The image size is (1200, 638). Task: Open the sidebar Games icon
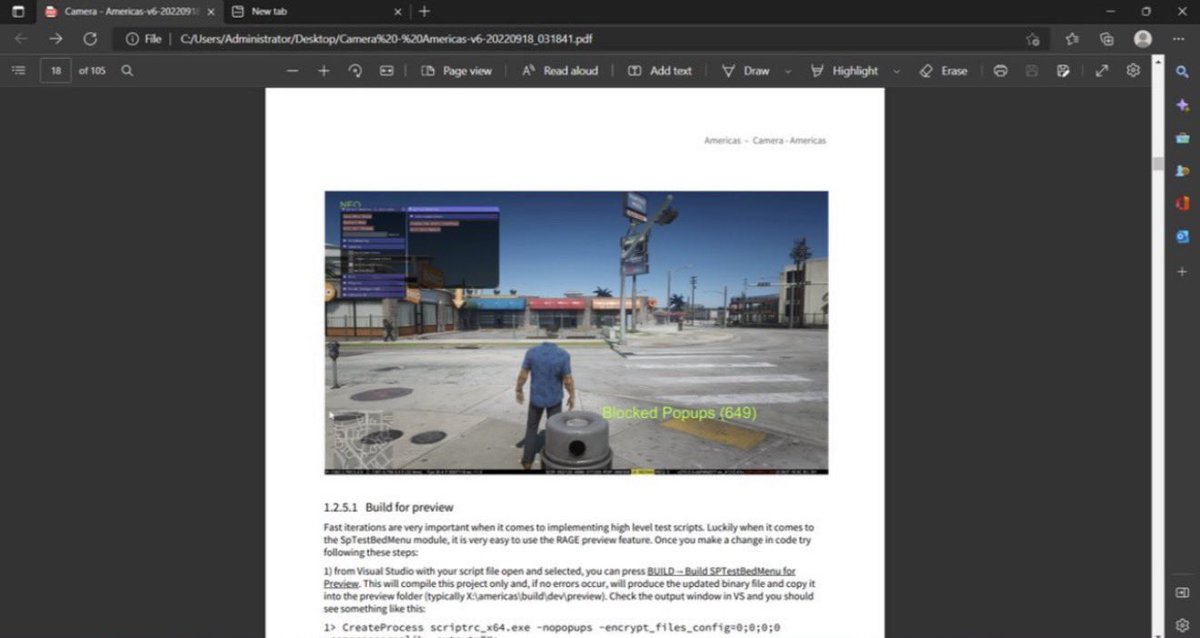[1182, 171]
